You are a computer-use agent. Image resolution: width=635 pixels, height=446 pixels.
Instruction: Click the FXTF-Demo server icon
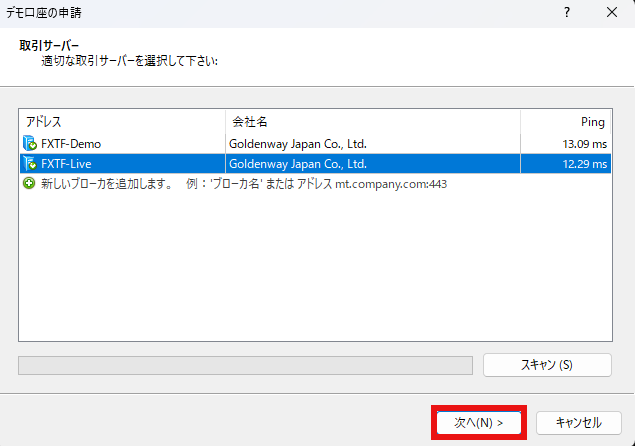click(x=30, y=143)
